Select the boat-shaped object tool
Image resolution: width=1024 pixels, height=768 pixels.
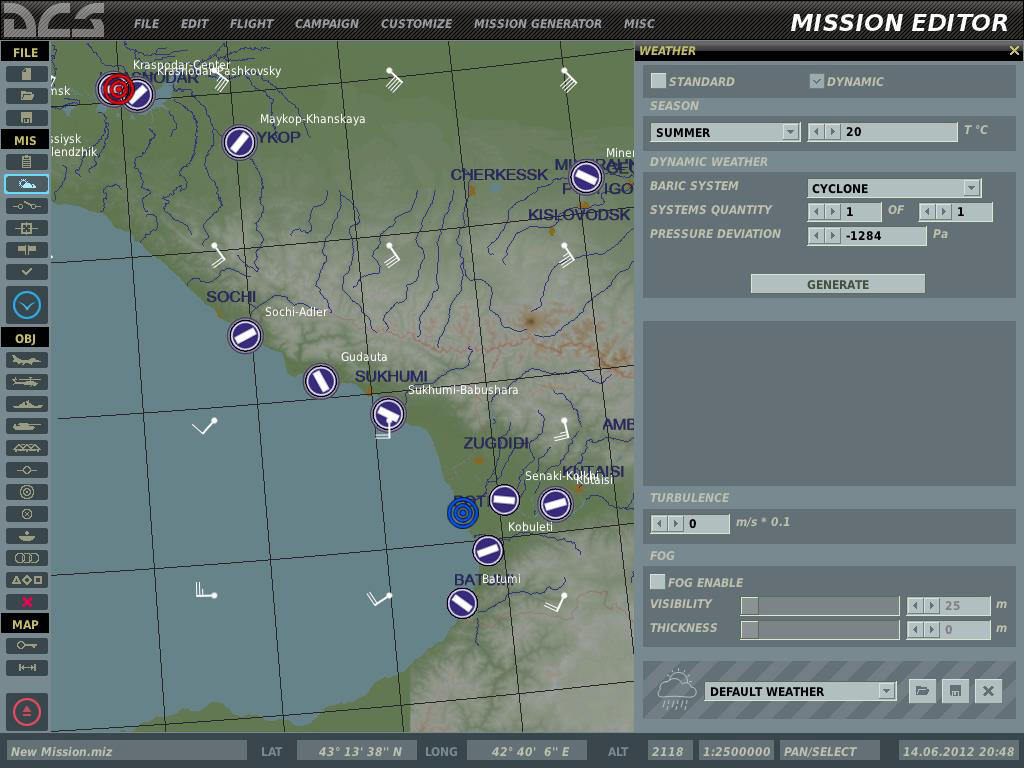(x=26, y=536)
